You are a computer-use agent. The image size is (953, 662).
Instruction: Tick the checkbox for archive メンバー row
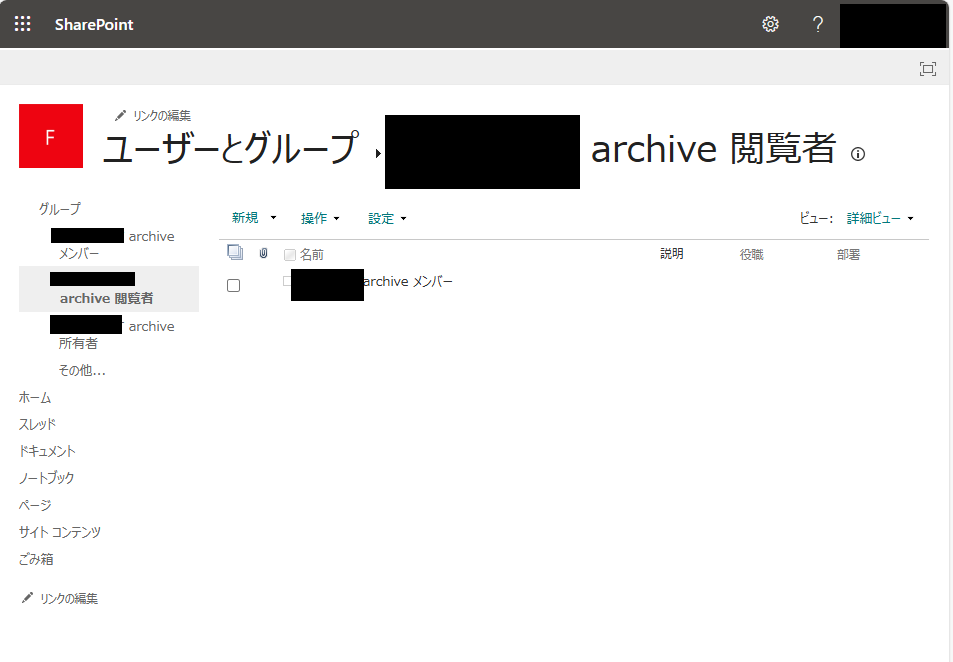tap(233, 285)
